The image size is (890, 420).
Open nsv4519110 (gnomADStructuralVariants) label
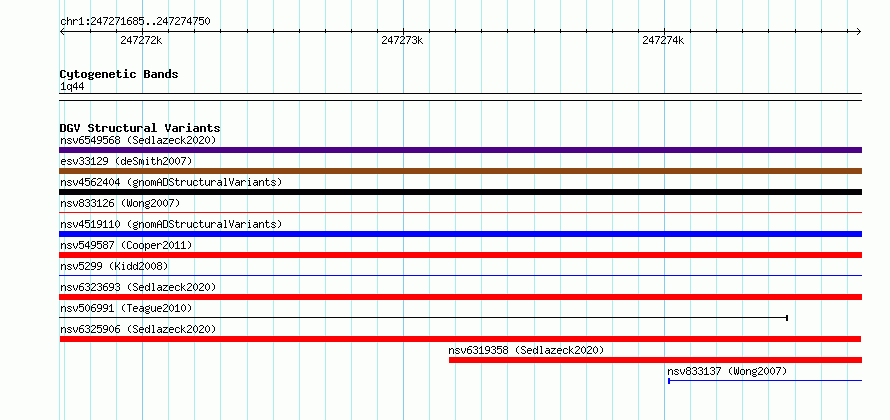(171, 224)
